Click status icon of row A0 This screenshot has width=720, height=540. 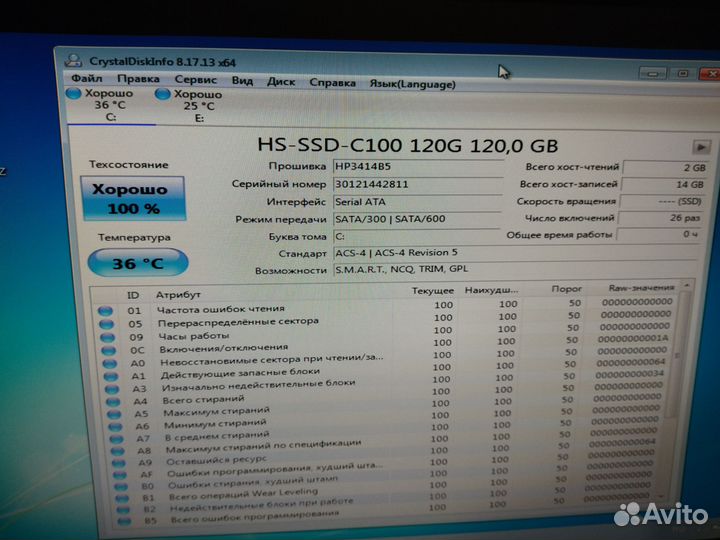coord(110,364)
